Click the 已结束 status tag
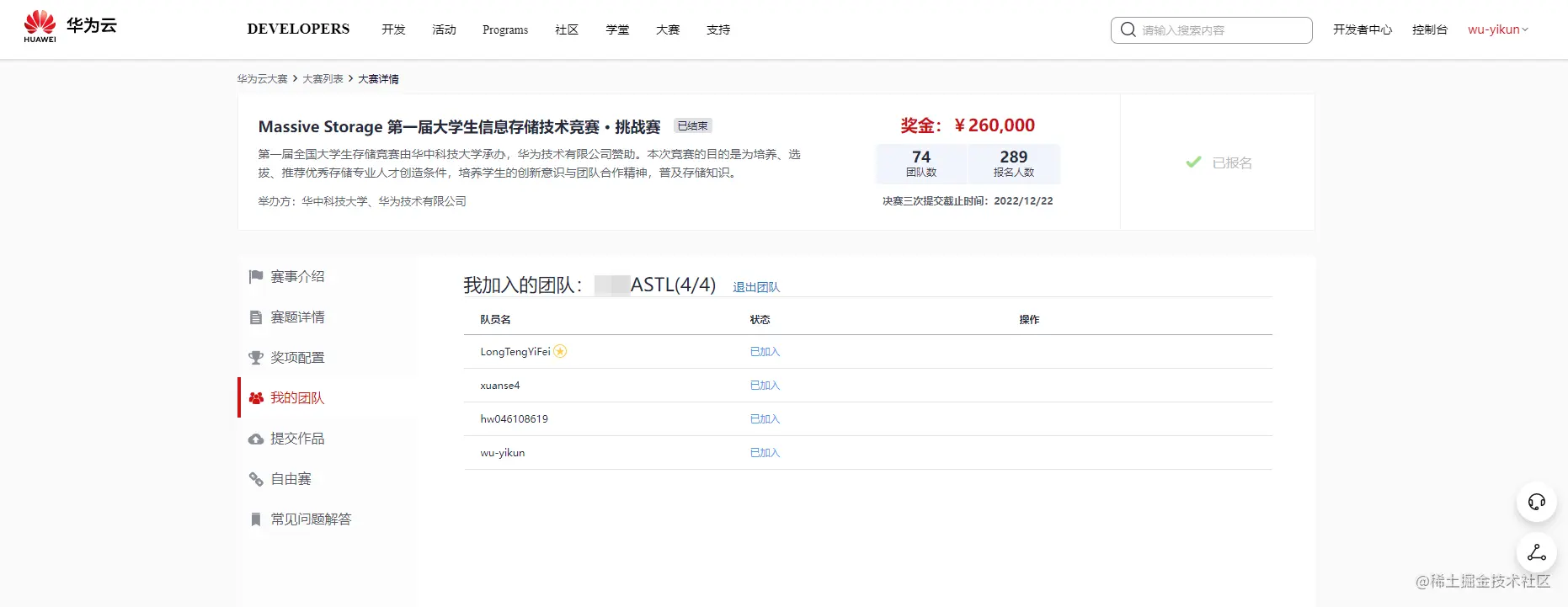 tap(693, 125)
